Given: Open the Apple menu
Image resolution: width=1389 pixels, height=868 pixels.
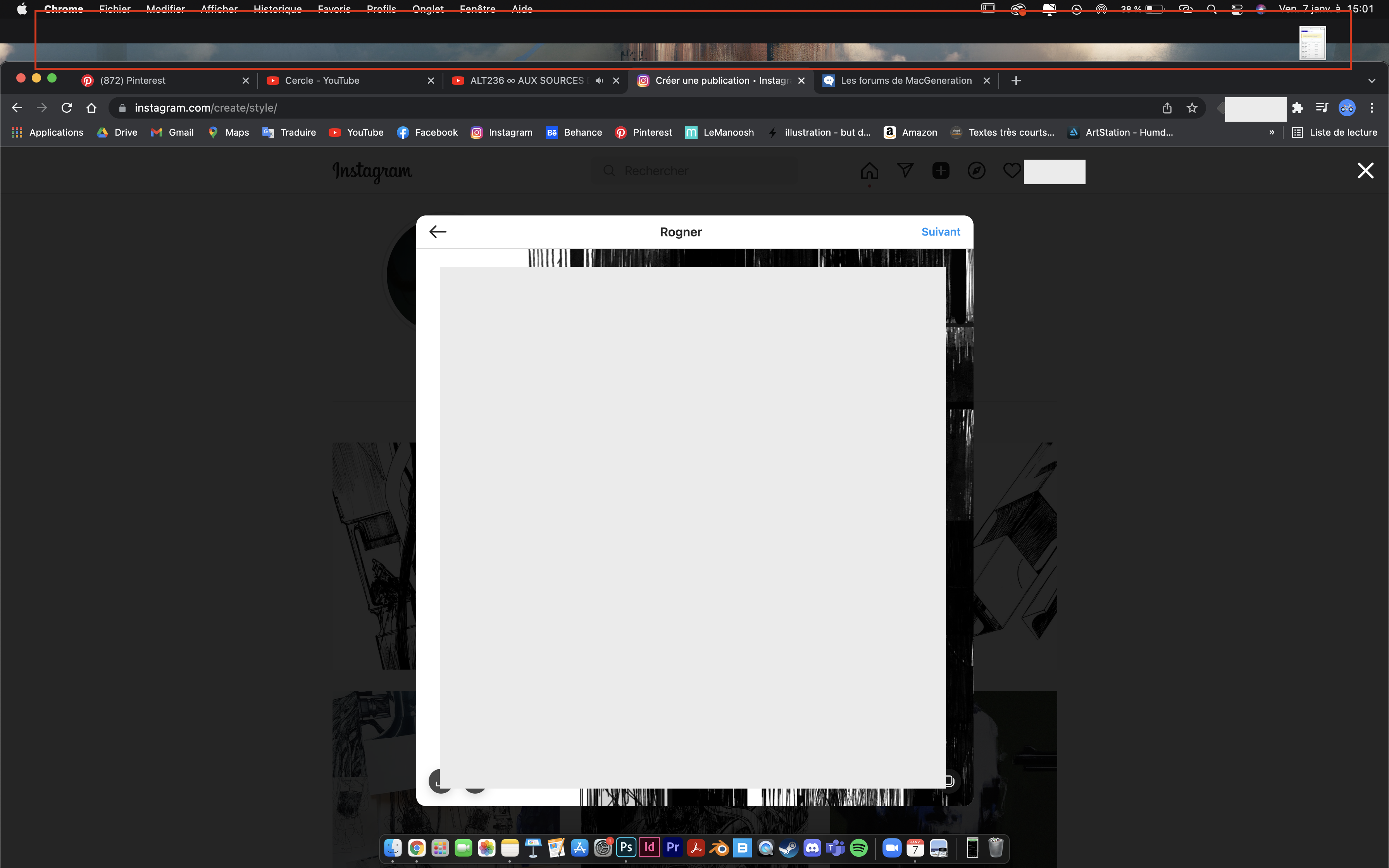Looking at the screenshot, I should (22, 9).
